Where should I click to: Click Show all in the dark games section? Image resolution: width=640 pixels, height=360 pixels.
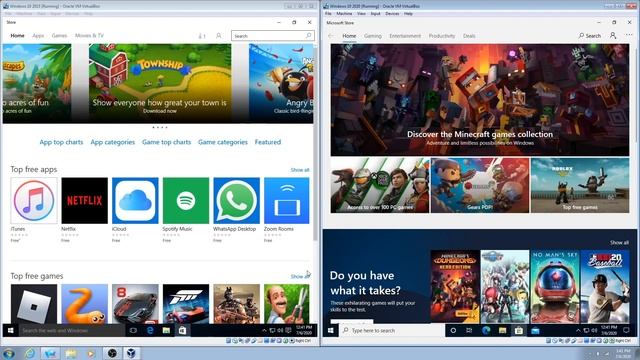pyautogui.click(x=619, y=242)
